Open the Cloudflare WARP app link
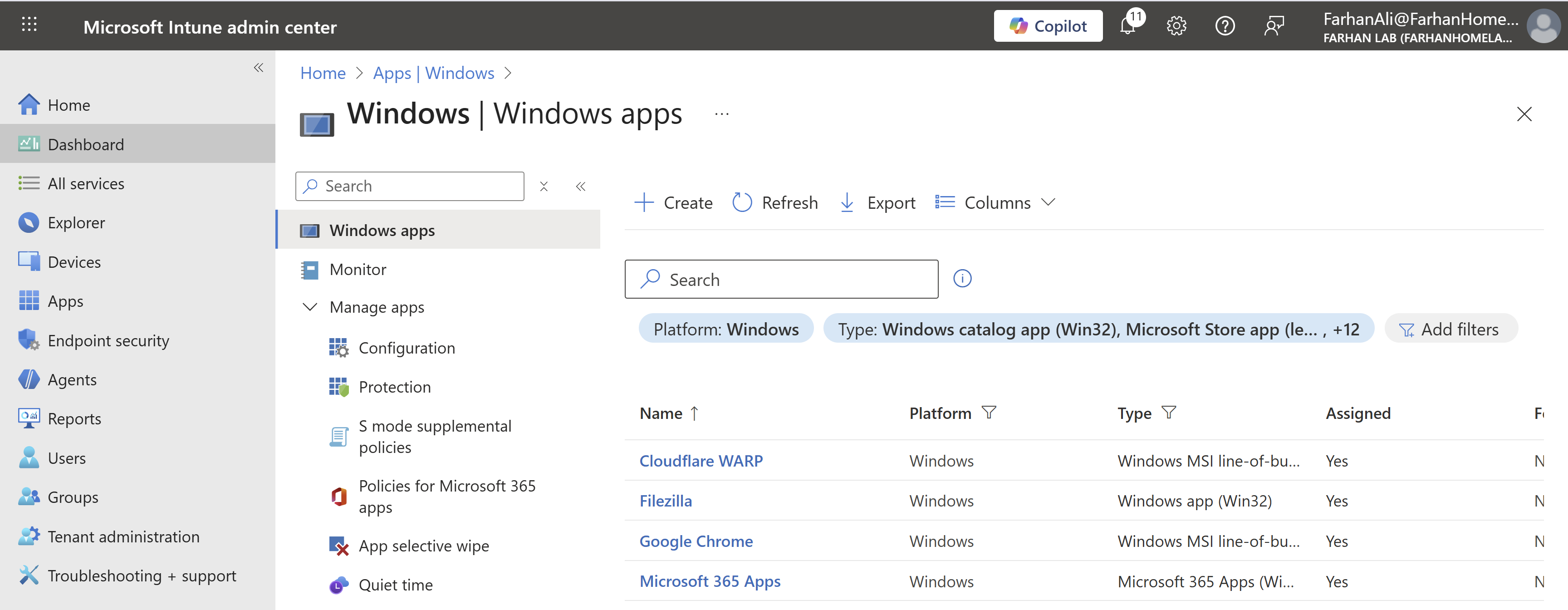 coord(701,461)
